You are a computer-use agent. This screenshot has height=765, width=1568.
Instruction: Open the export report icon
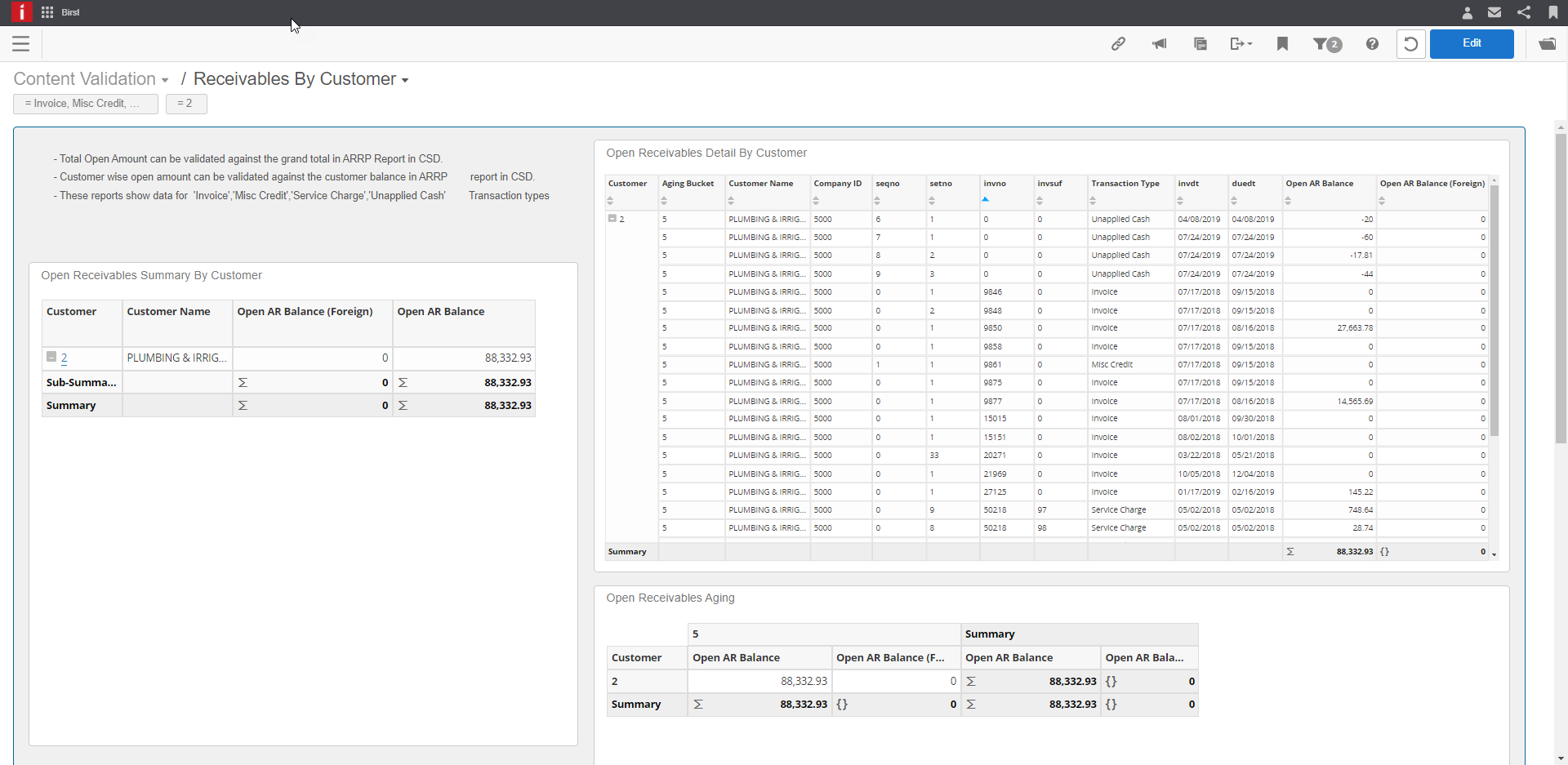coord(1237,43)
